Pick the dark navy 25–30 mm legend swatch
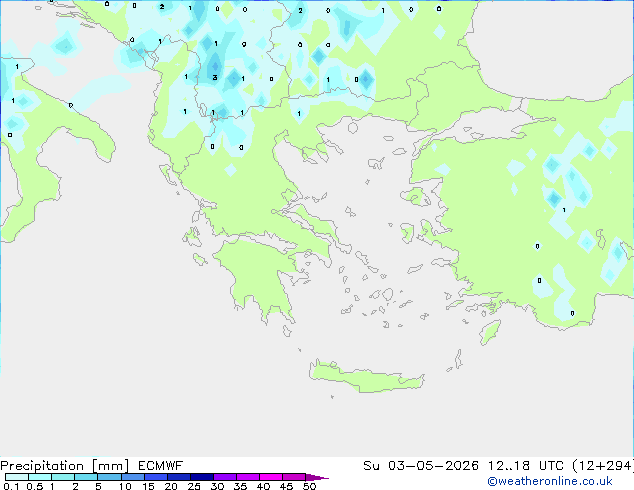The height and width of the screenshot is (490, 634). (x=203, y=477)
